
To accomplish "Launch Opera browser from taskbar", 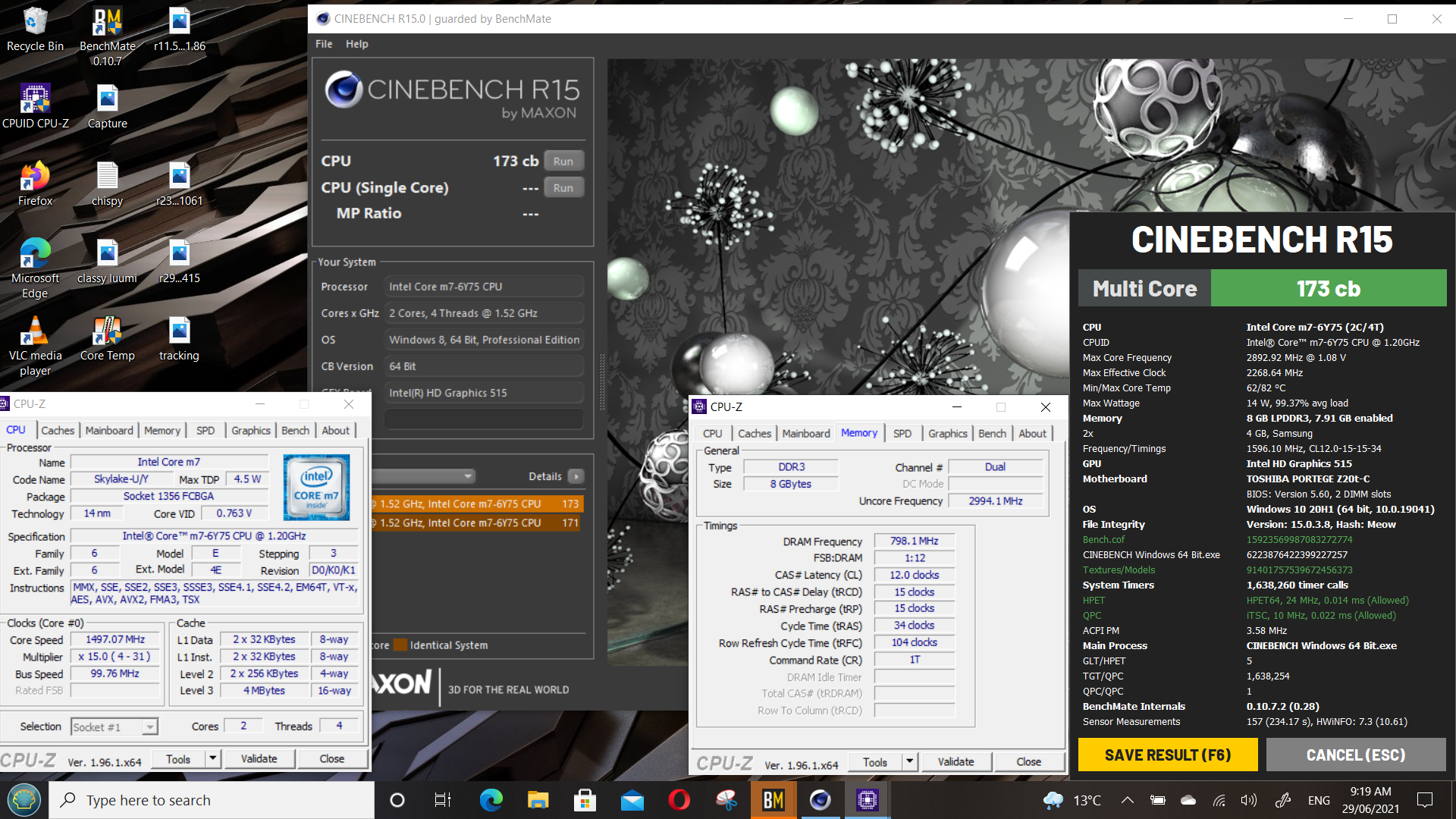I will coord(679,800).
